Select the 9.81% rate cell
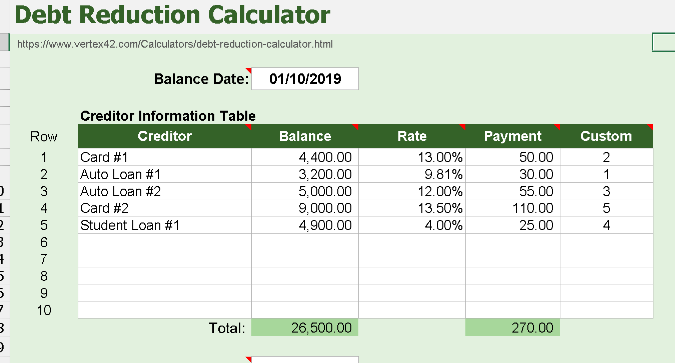The width and height of the screenshot is (675, 363). click(x=412, y=174)
